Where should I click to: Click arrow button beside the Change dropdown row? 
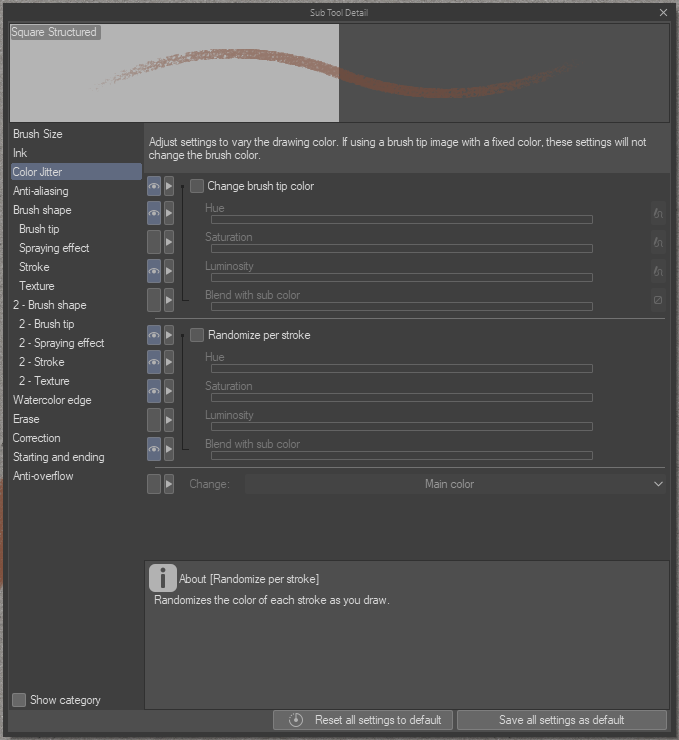(169, 484)
